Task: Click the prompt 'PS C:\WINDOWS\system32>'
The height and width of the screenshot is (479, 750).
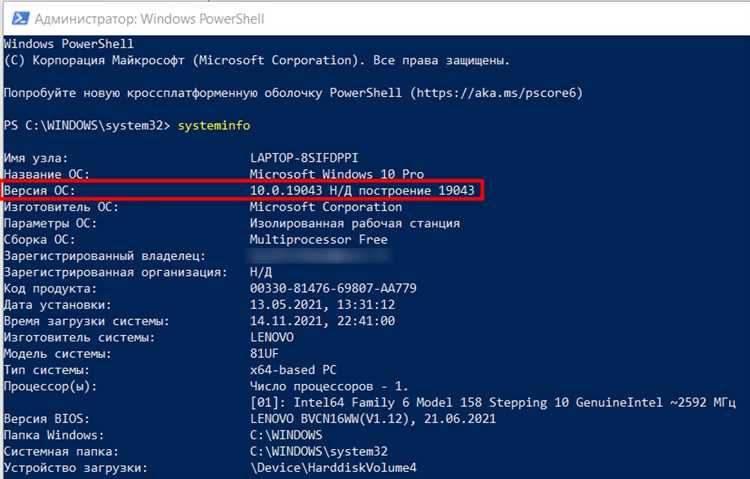Action: pos(87,126)
